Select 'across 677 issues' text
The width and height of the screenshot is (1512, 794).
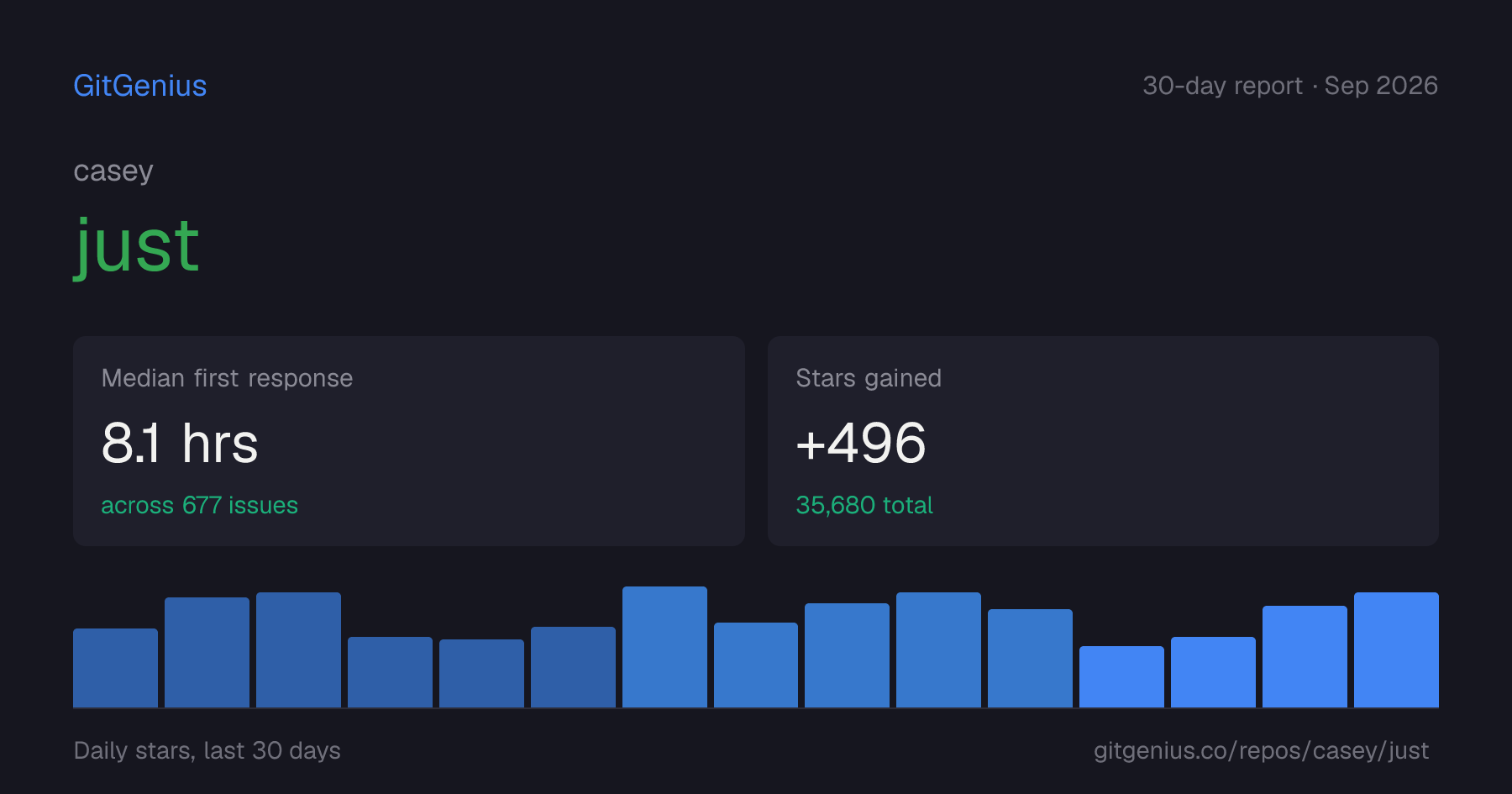click(199, 505)
